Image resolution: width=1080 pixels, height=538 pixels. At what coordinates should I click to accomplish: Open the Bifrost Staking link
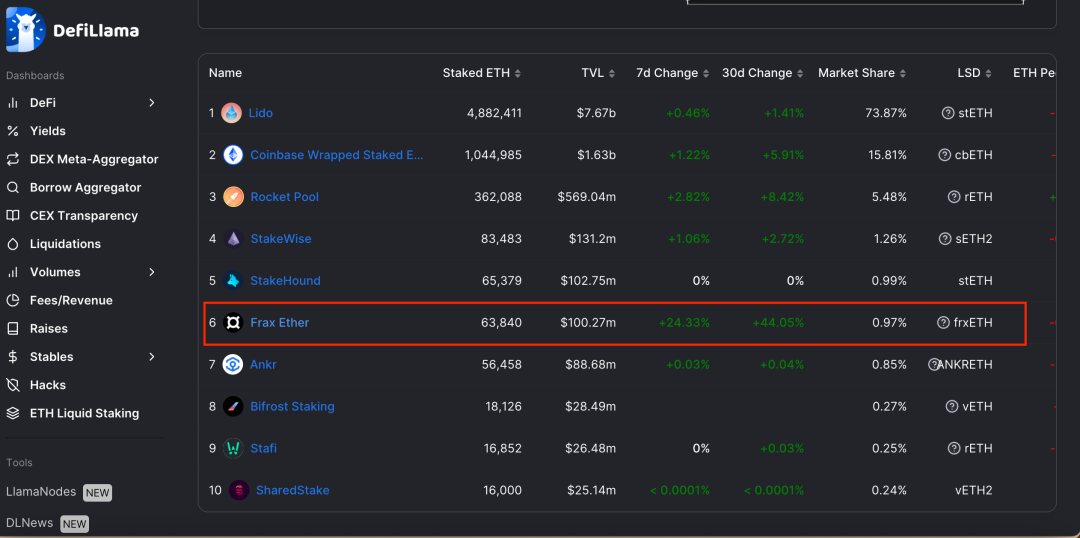pos(292,406)
